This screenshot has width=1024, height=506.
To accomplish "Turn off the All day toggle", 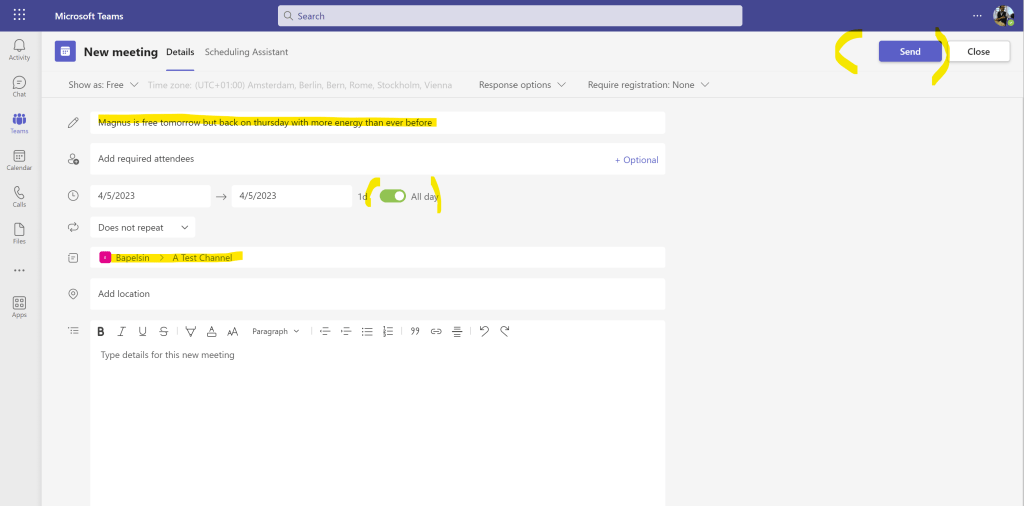I will (x=393, y=196).
